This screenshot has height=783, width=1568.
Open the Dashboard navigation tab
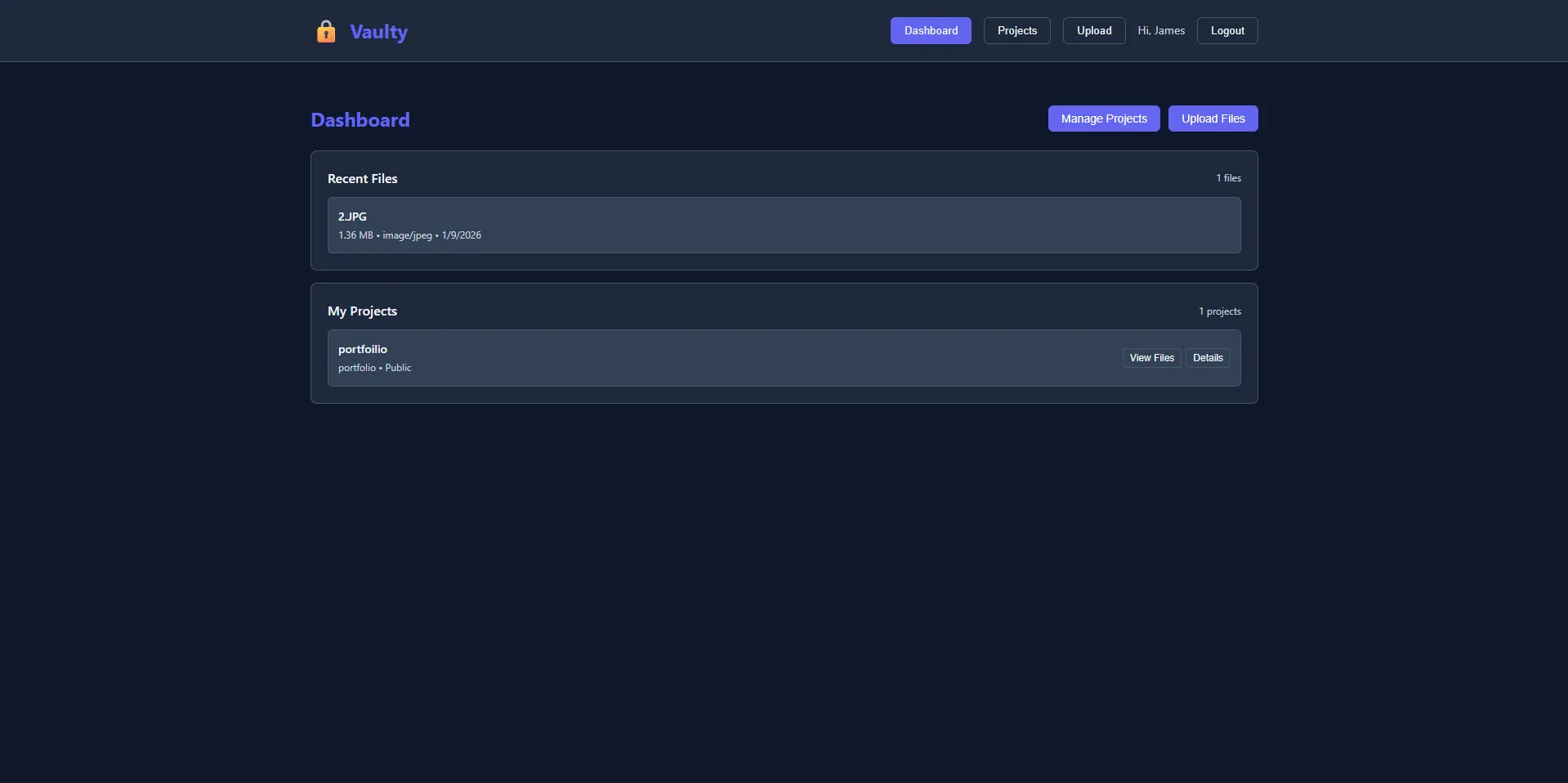coord(931,31)
